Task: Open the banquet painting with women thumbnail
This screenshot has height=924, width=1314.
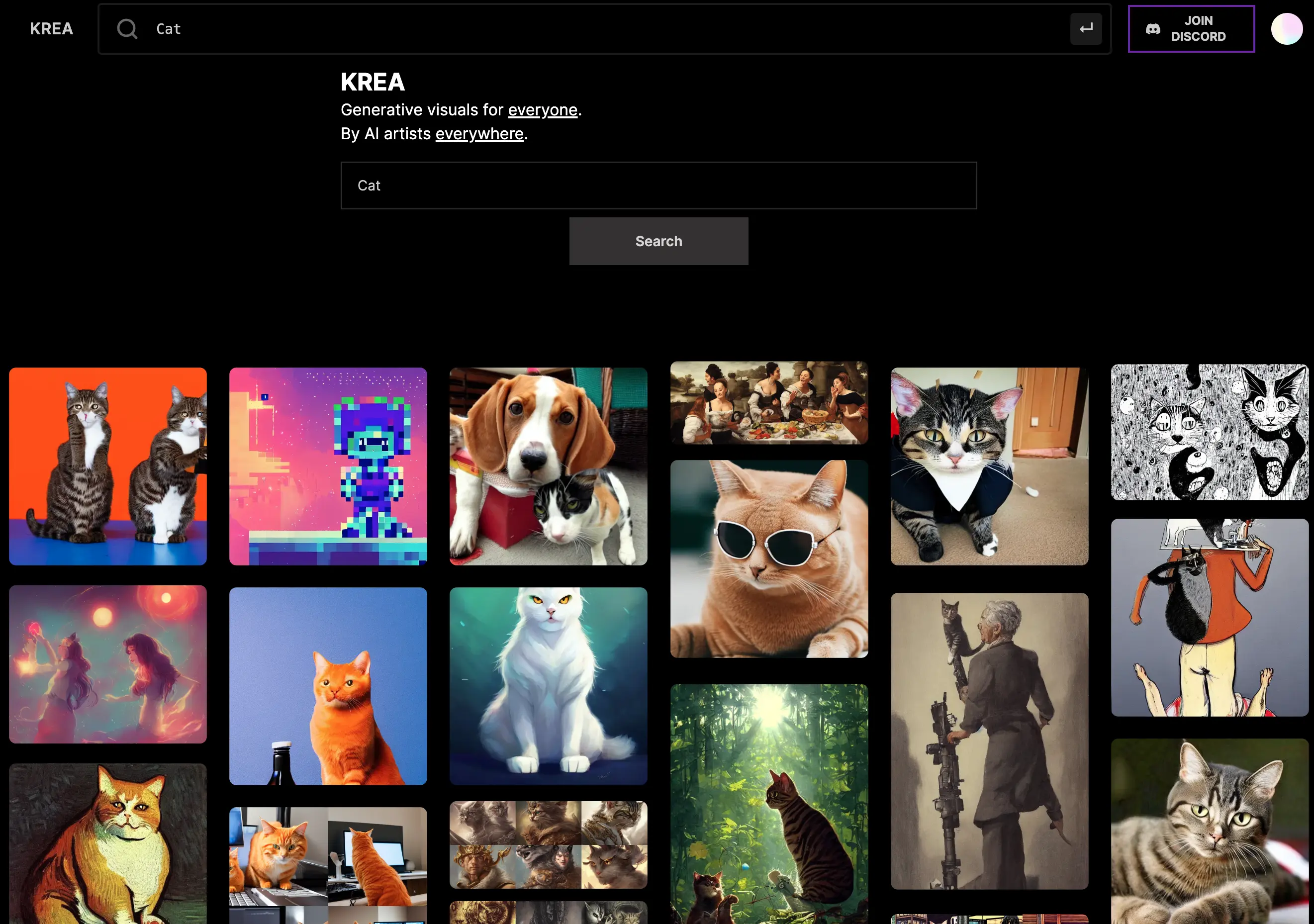Action: point(768,402)
